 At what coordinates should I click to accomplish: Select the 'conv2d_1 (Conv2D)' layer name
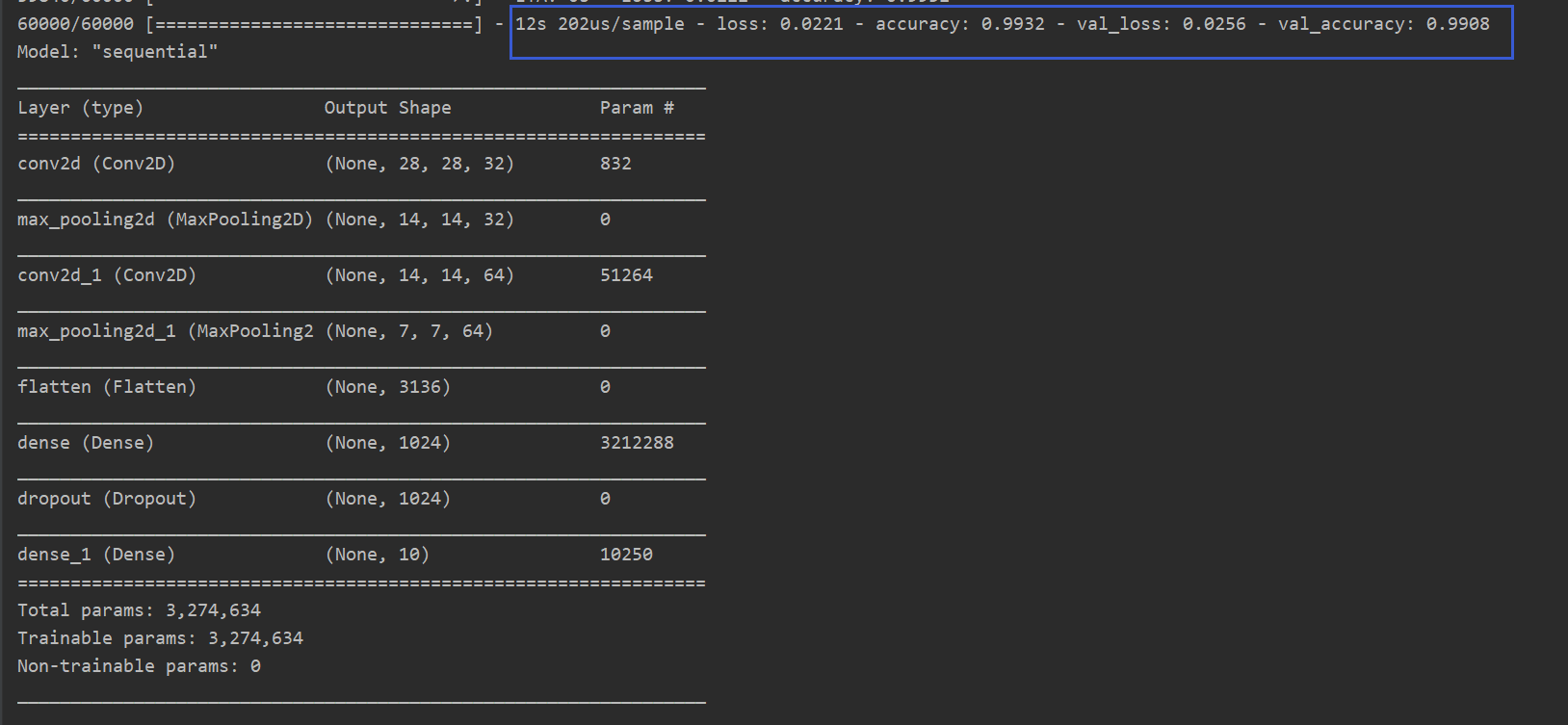pos(107,275)
